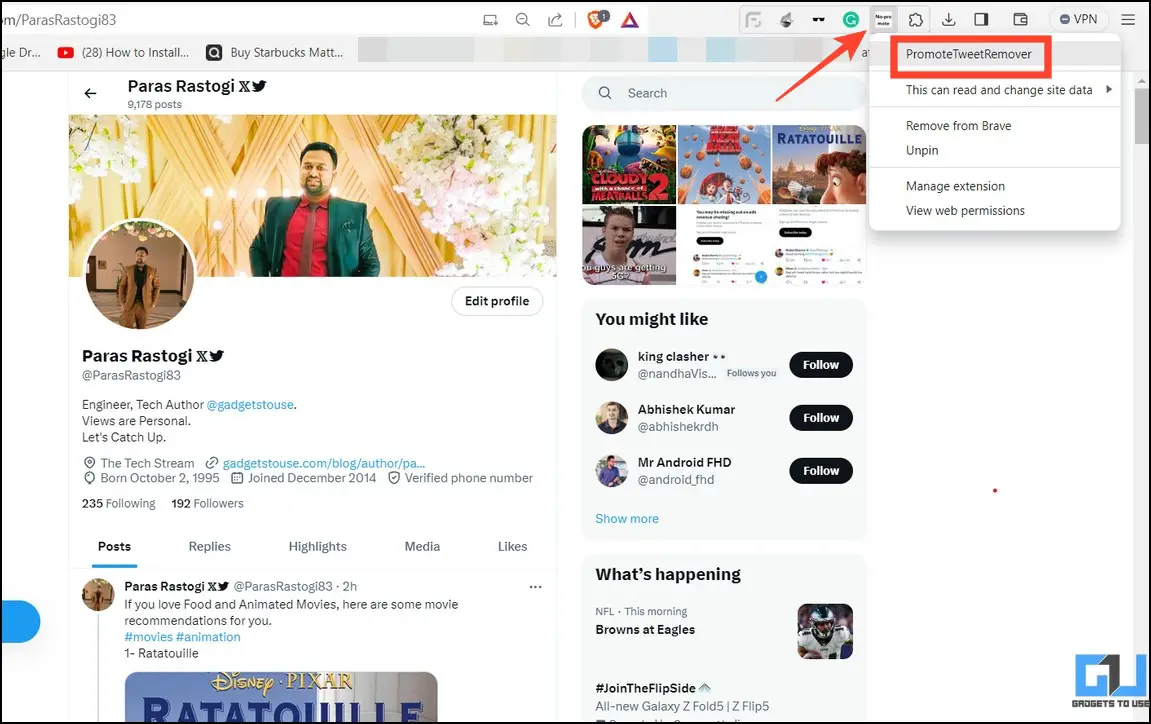Click the share page icon
The width and height of the screenshot is (1151, 724).
pos(555,20)
